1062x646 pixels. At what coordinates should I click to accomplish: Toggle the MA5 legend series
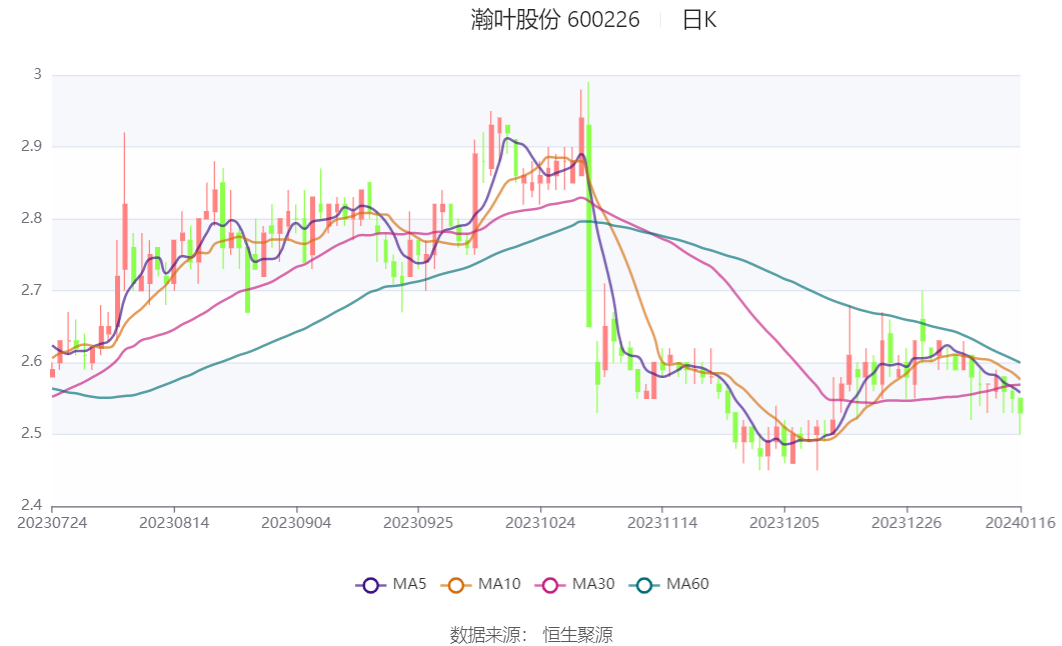click(x=391, y=584)
